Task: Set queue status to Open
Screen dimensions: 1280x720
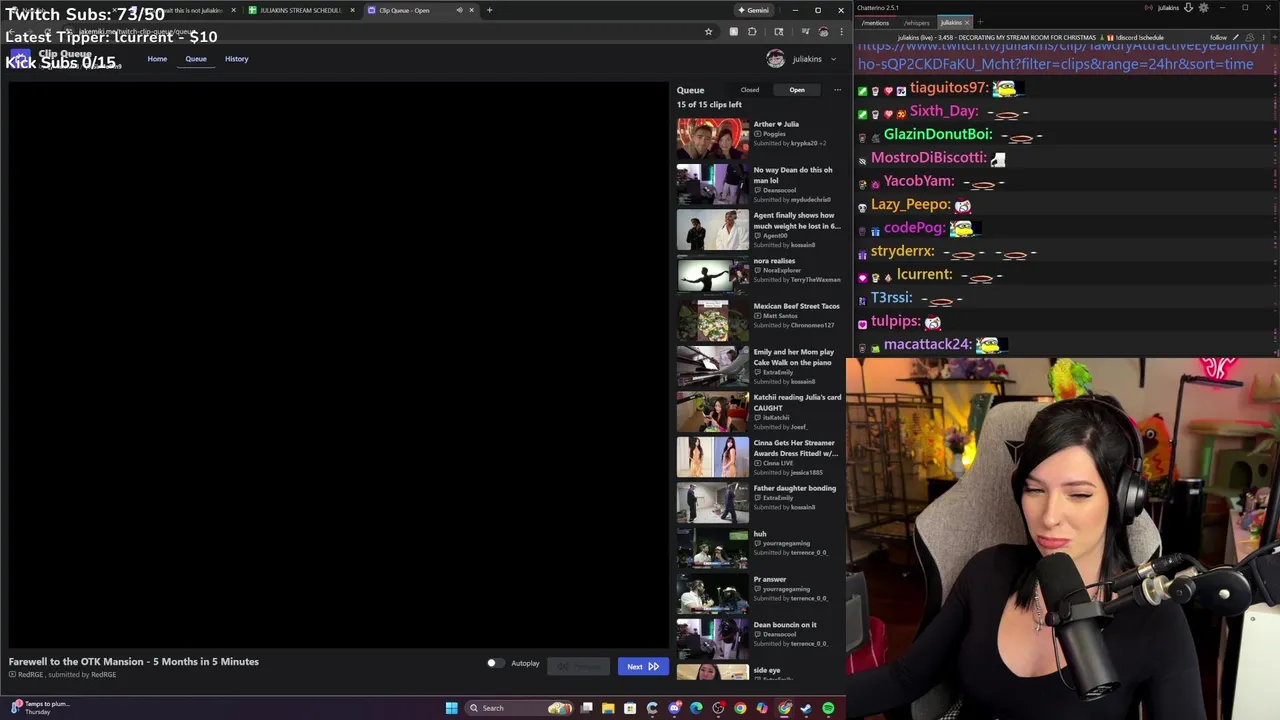Action: [x=797, y=90]
